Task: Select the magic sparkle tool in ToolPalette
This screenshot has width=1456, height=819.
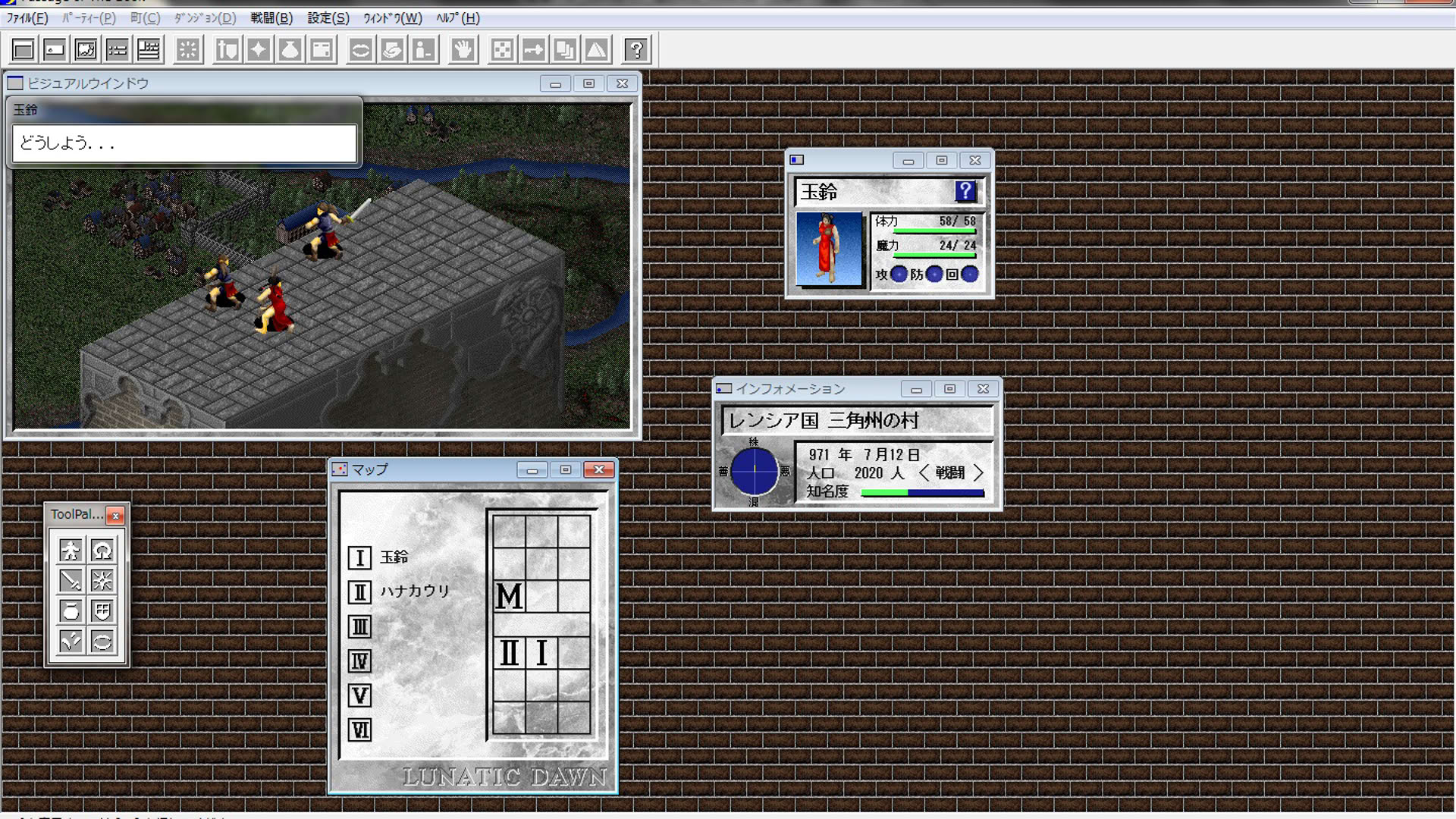Action: (x=102, y=580)
